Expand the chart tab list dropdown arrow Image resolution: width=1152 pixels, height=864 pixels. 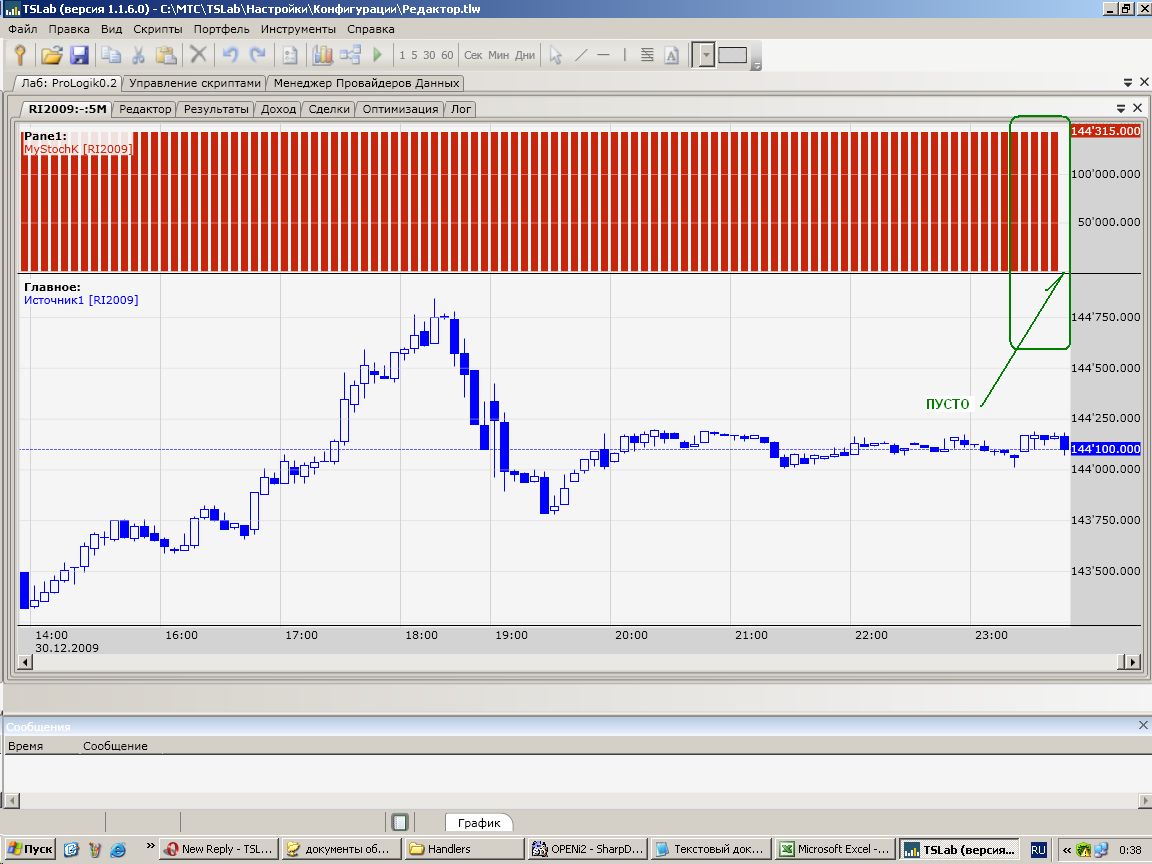tap(1121, 108)
